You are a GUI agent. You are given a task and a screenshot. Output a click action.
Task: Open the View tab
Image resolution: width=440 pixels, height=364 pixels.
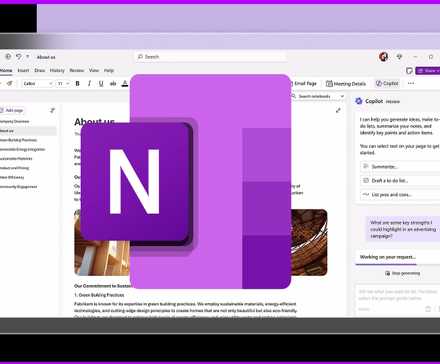click(94, 70)
